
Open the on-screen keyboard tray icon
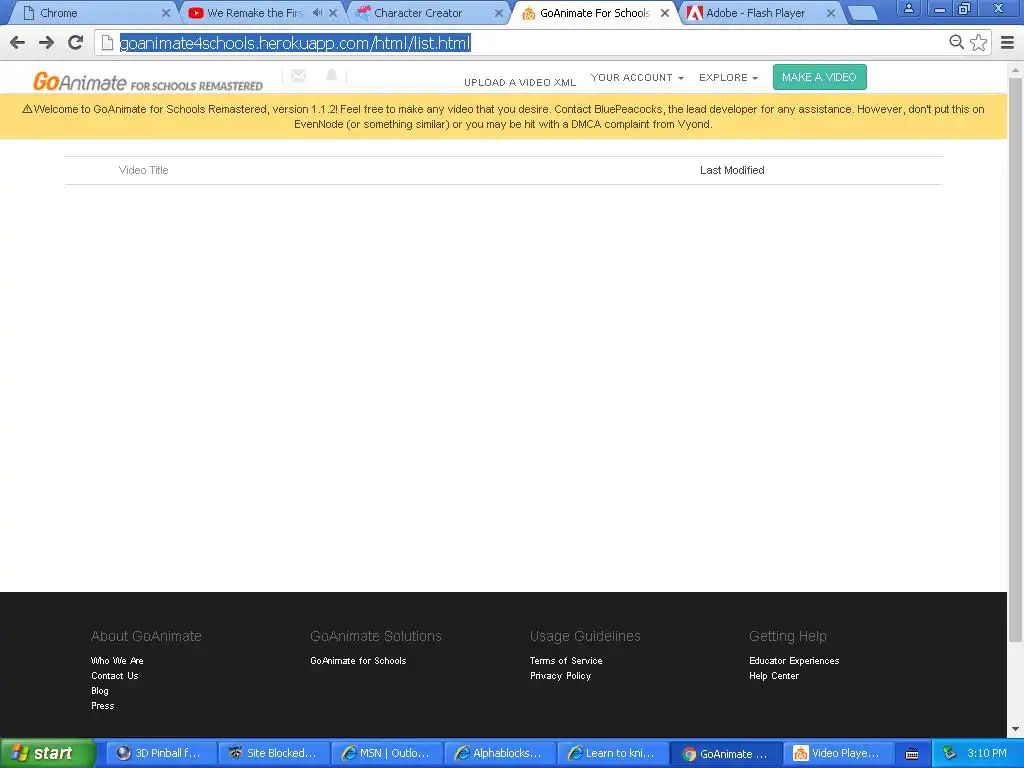912,754
